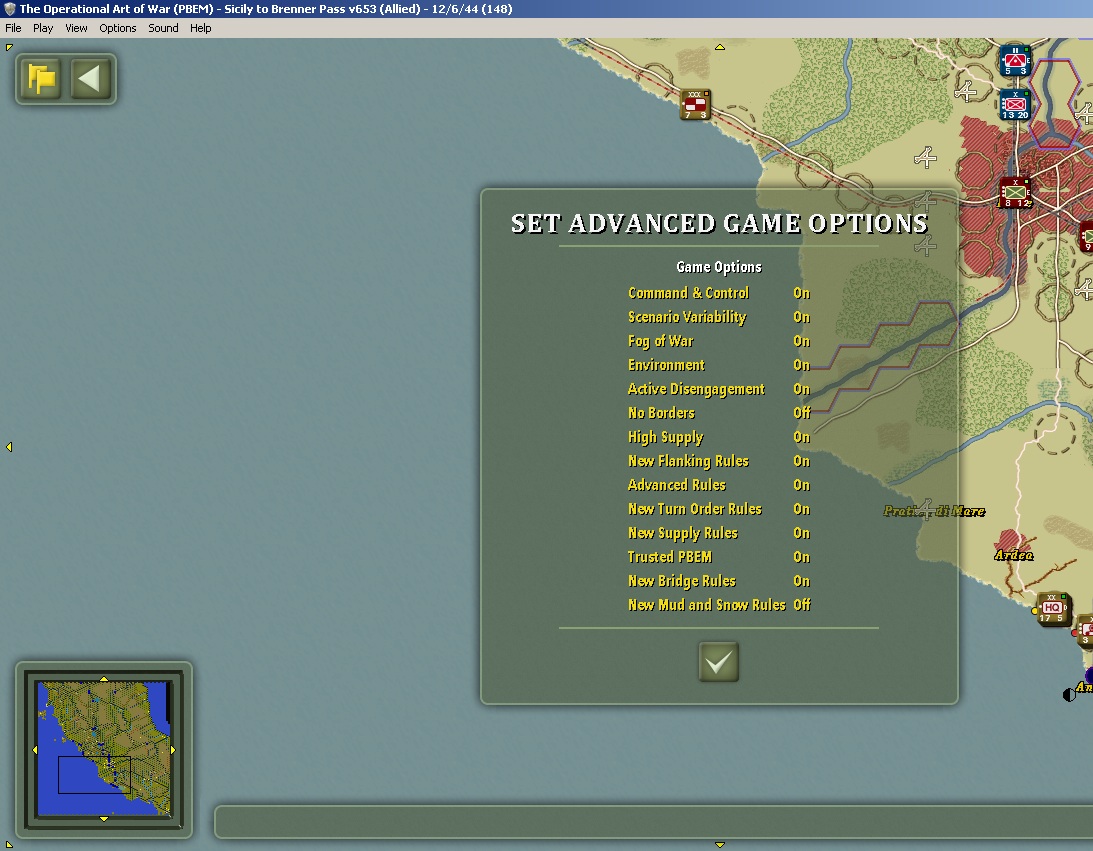Open the Options menu
Screen dimensions: 1093x851
pyautogui.click(x=118, y=28)
